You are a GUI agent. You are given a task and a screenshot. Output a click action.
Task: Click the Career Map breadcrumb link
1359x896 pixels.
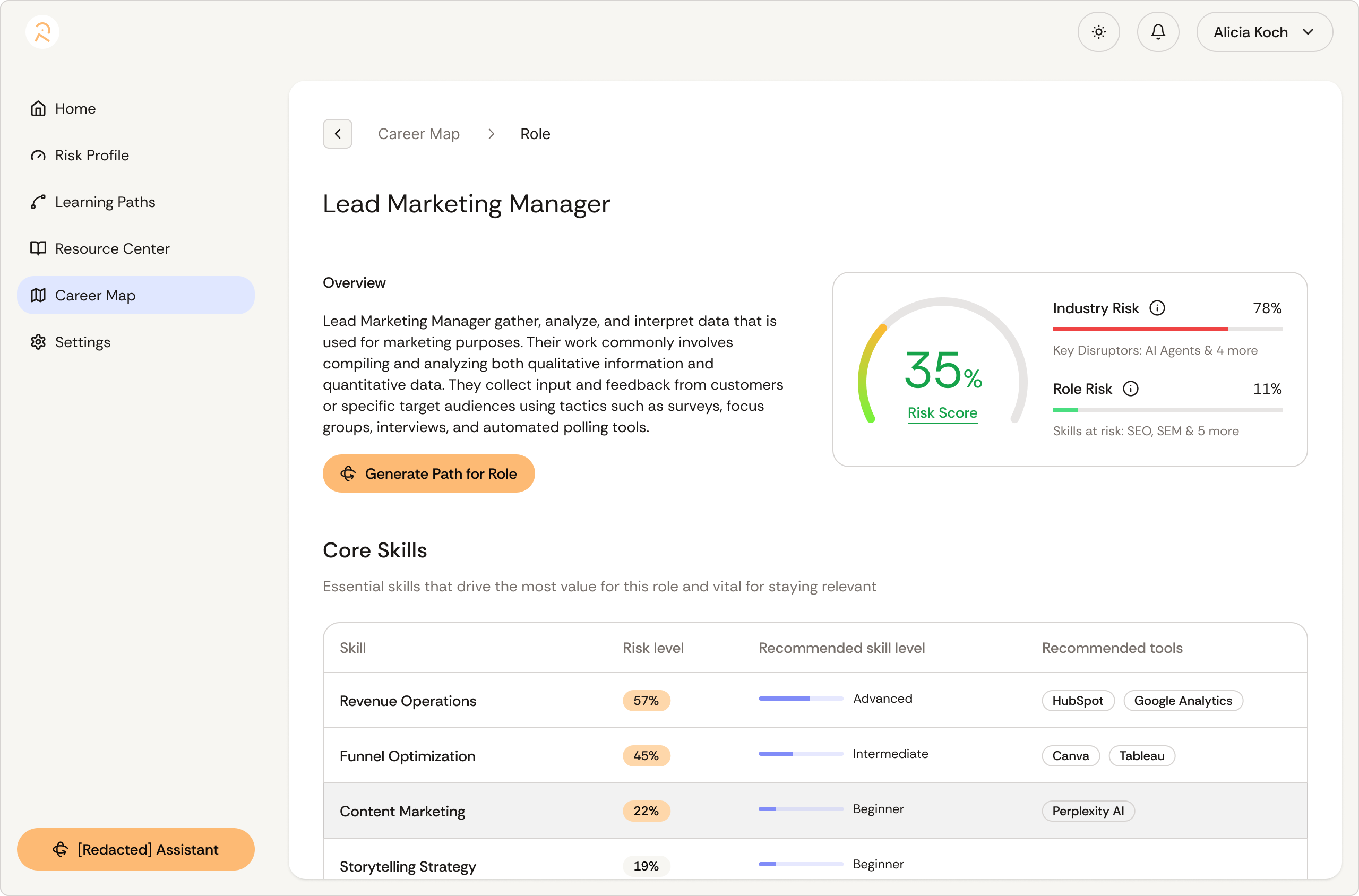tap(418, 134)
